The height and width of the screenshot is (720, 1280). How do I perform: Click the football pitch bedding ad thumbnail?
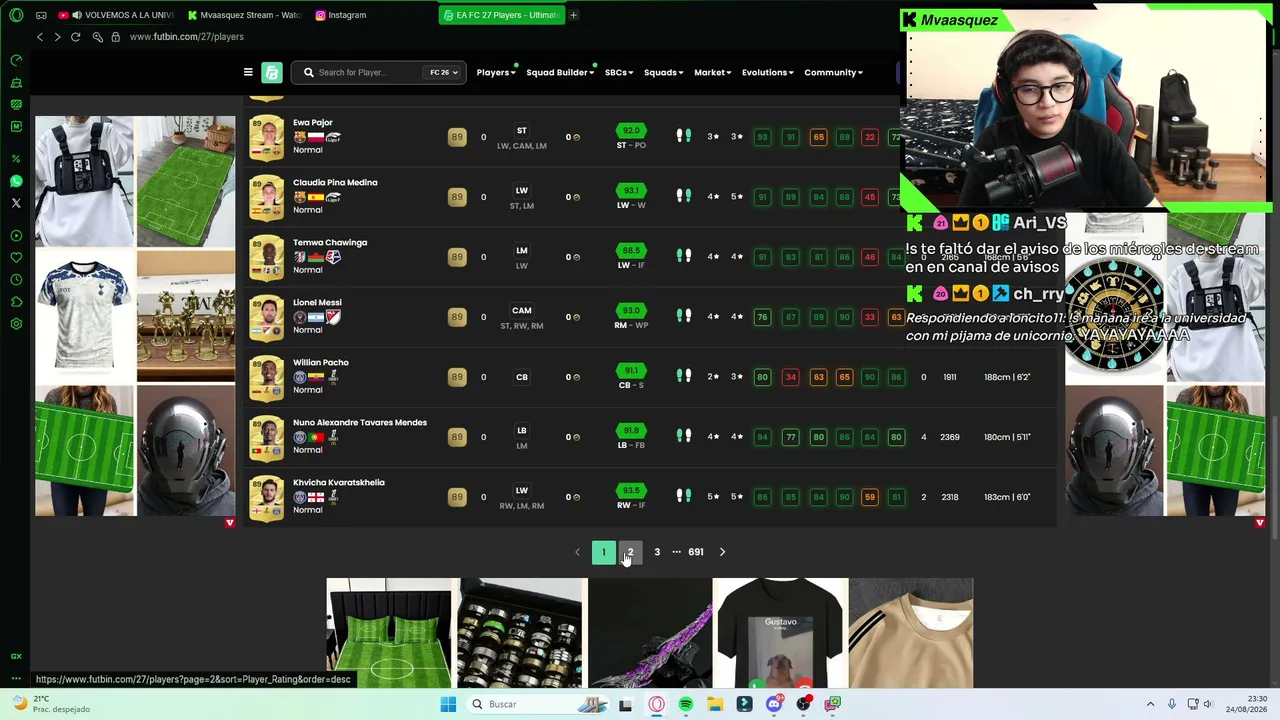click(x=389, y=633)
